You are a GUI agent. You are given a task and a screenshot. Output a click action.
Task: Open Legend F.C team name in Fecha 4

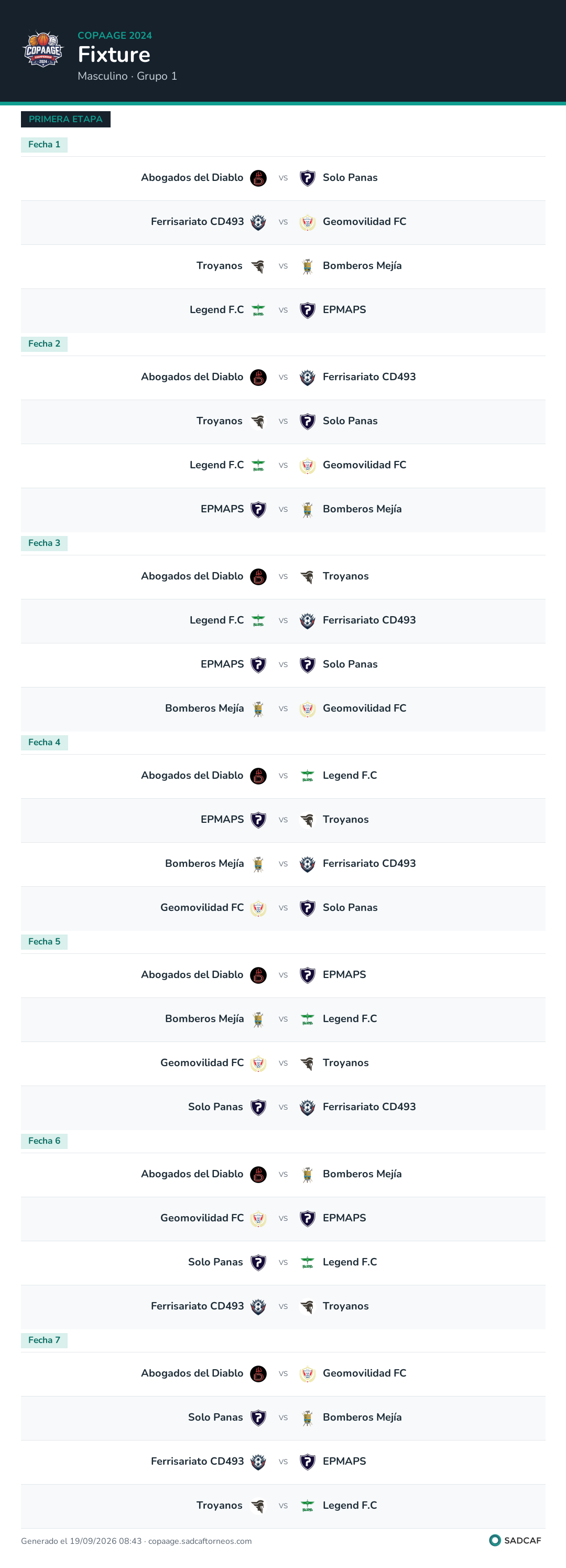pos(350,775)
